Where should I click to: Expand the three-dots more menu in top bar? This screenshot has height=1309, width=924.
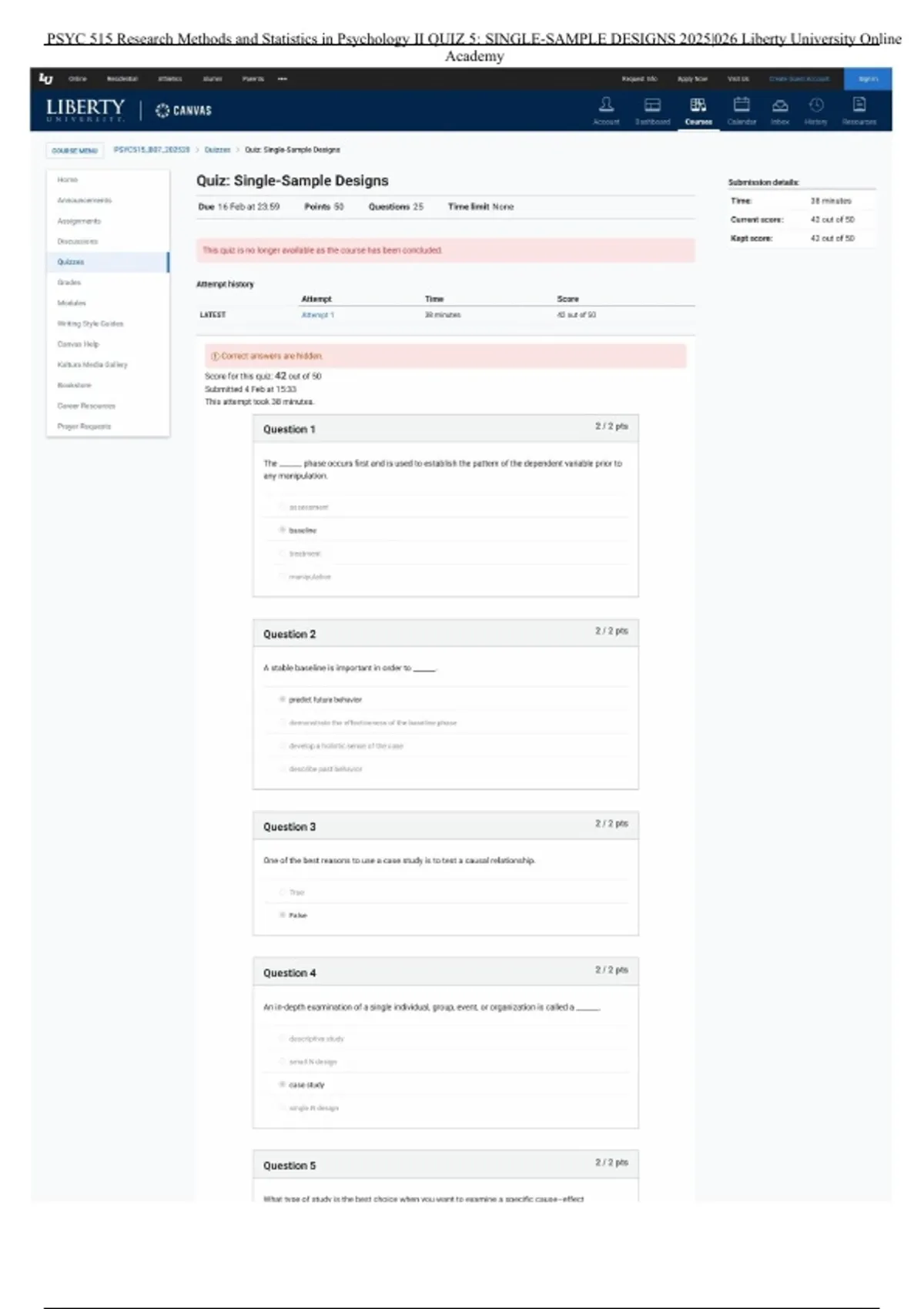coord(283,79)
